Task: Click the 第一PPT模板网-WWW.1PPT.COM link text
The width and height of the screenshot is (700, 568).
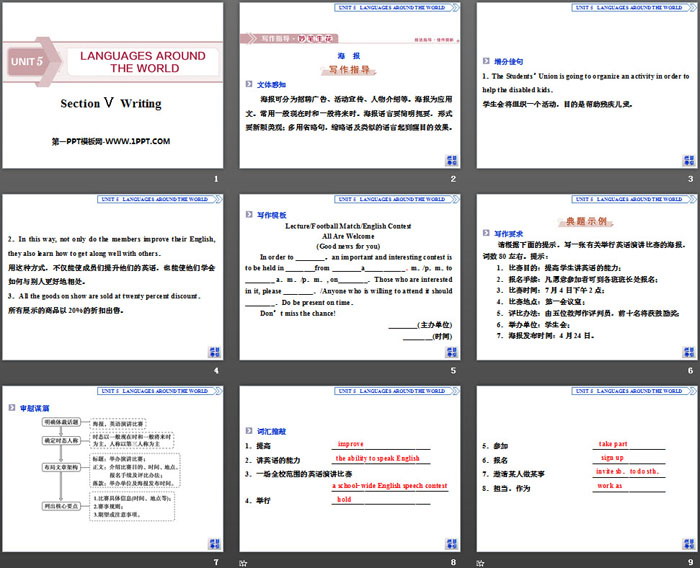Action: coord(111,142)
